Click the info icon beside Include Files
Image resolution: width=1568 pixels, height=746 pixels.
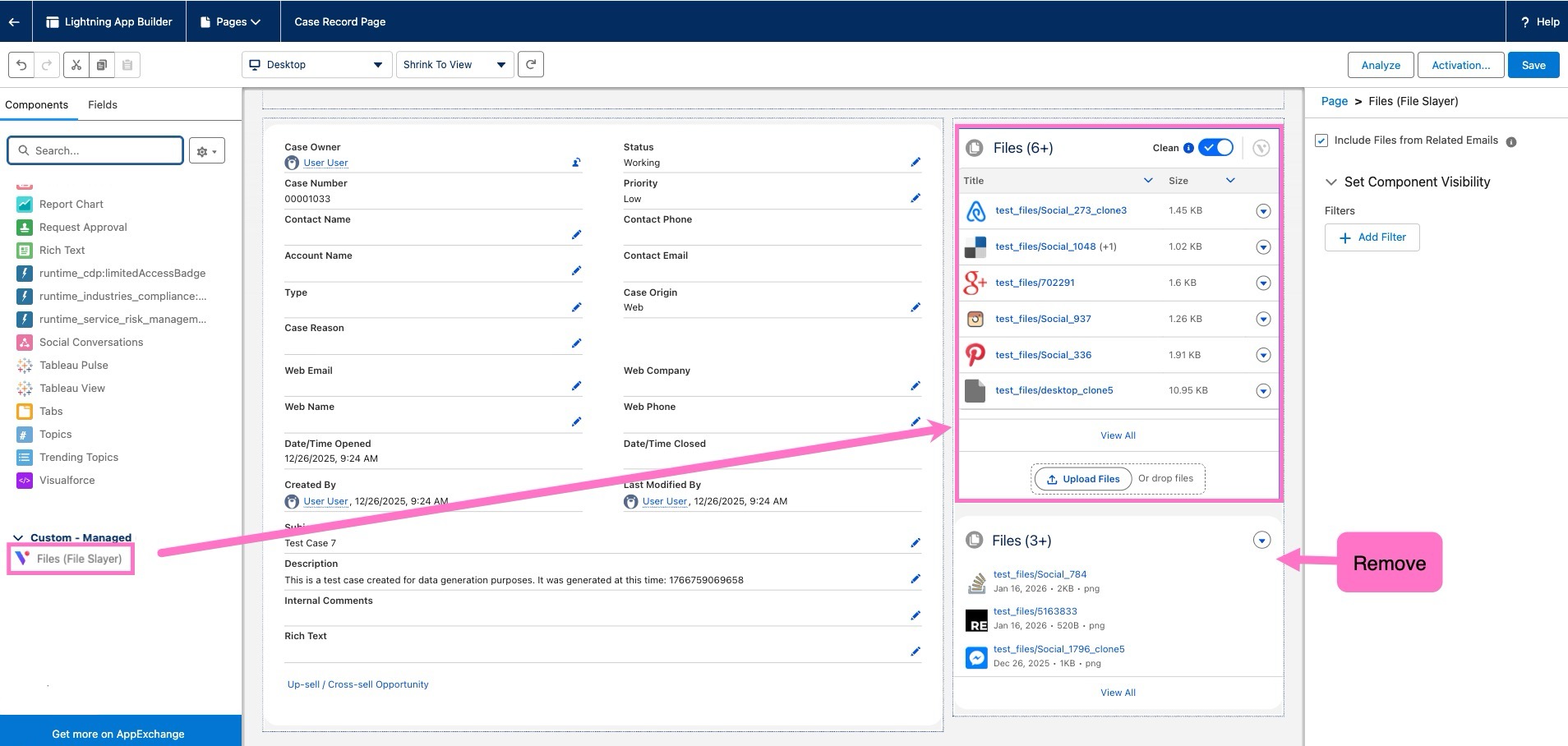pos(1510,141)
